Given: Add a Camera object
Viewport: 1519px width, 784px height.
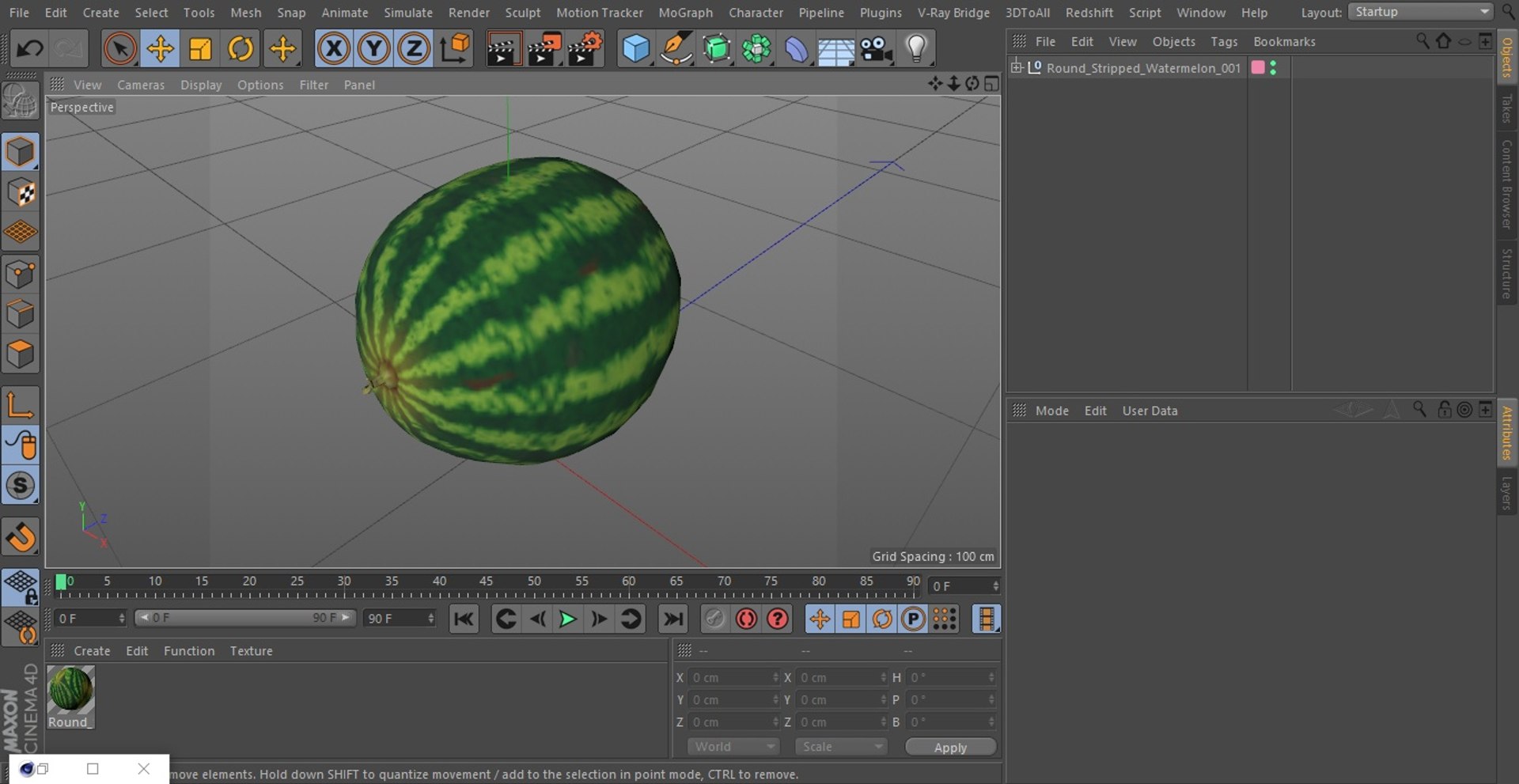Looking at the screenshot, I should pyautogui.click(x=877, y=49).
